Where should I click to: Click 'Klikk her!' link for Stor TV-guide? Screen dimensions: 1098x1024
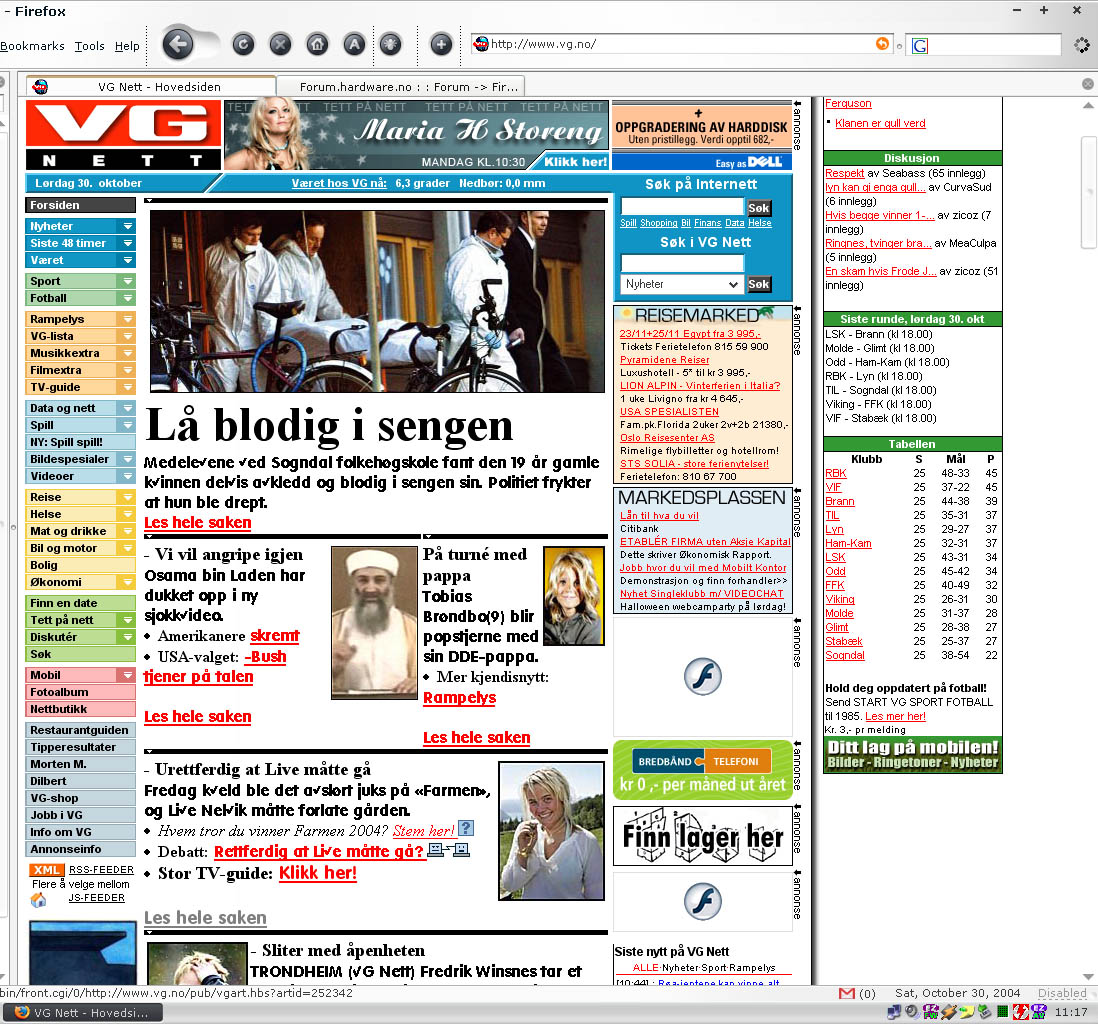[x=318, y=873]
